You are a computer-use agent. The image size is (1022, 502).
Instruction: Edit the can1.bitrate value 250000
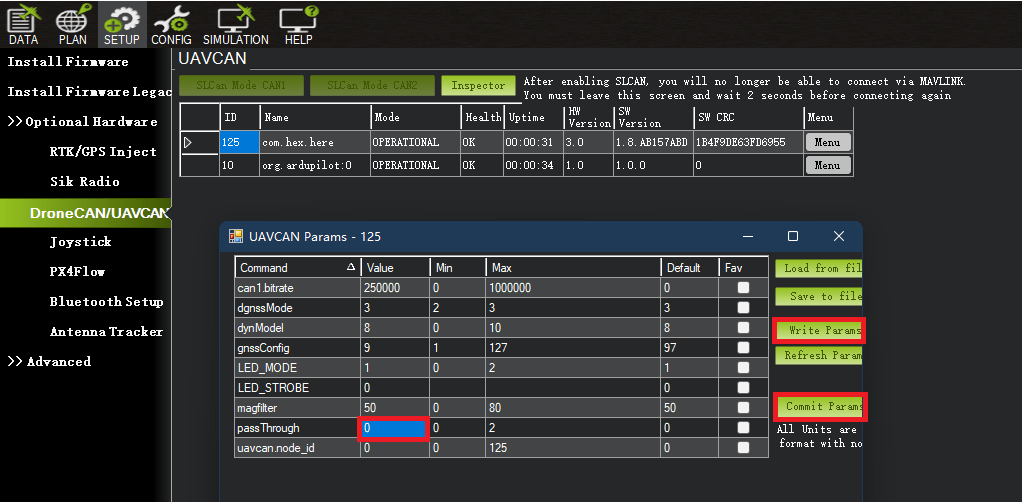coord(394,288)
